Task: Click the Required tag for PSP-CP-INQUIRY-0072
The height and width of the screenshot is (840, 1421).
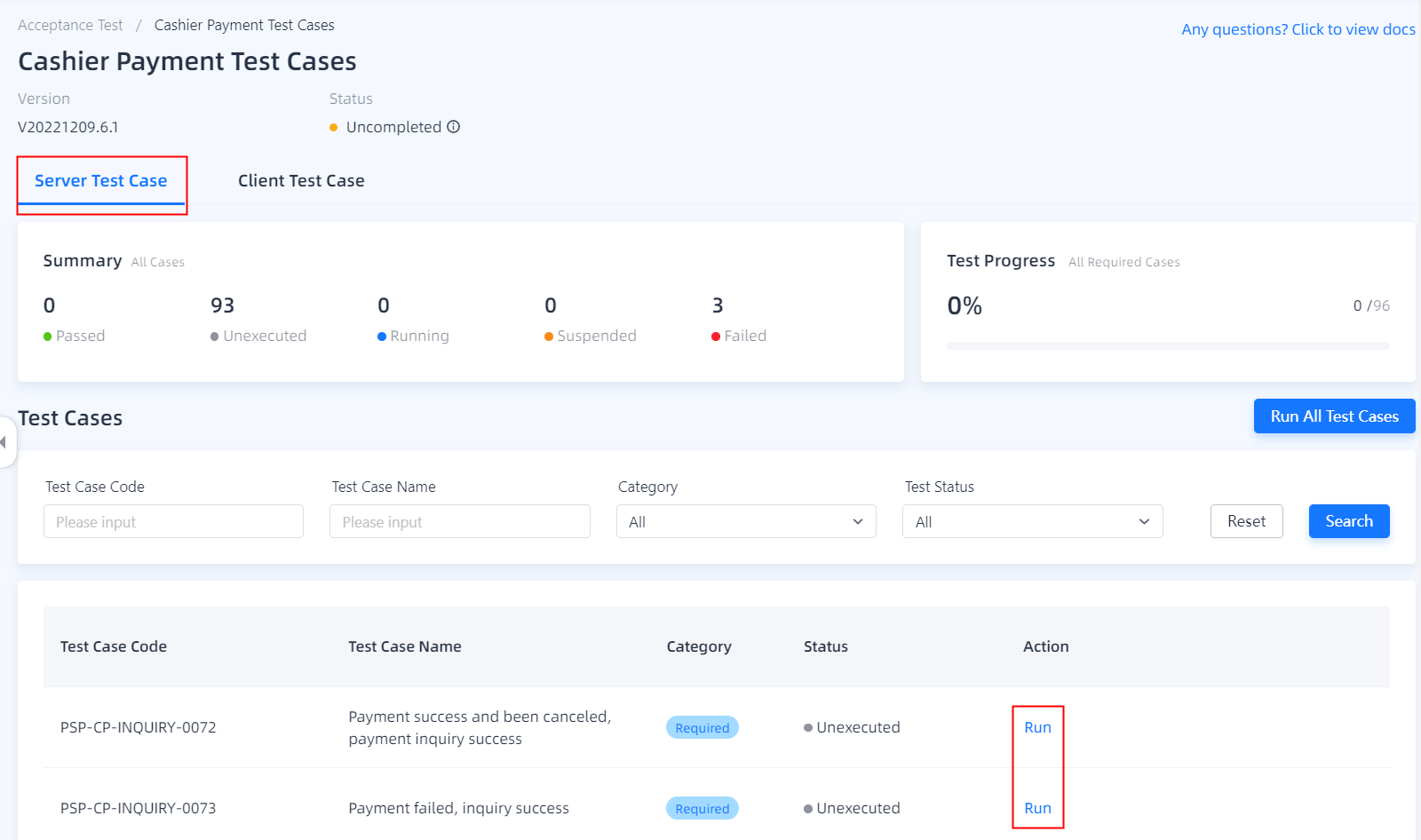Action: click(x=702, y=727)
